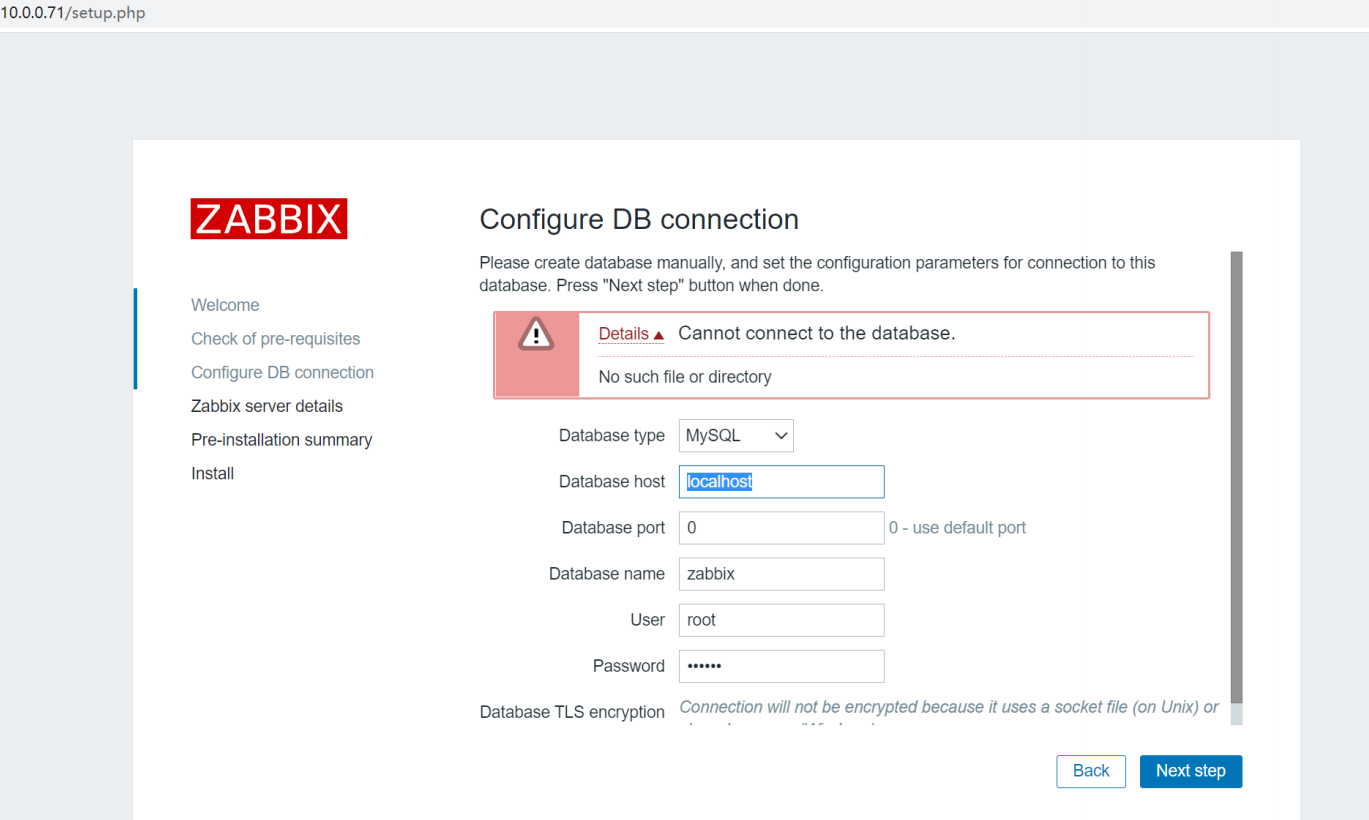Select the Welcome step in sidebar
The image size is (1369, 820).
(225, 305)
